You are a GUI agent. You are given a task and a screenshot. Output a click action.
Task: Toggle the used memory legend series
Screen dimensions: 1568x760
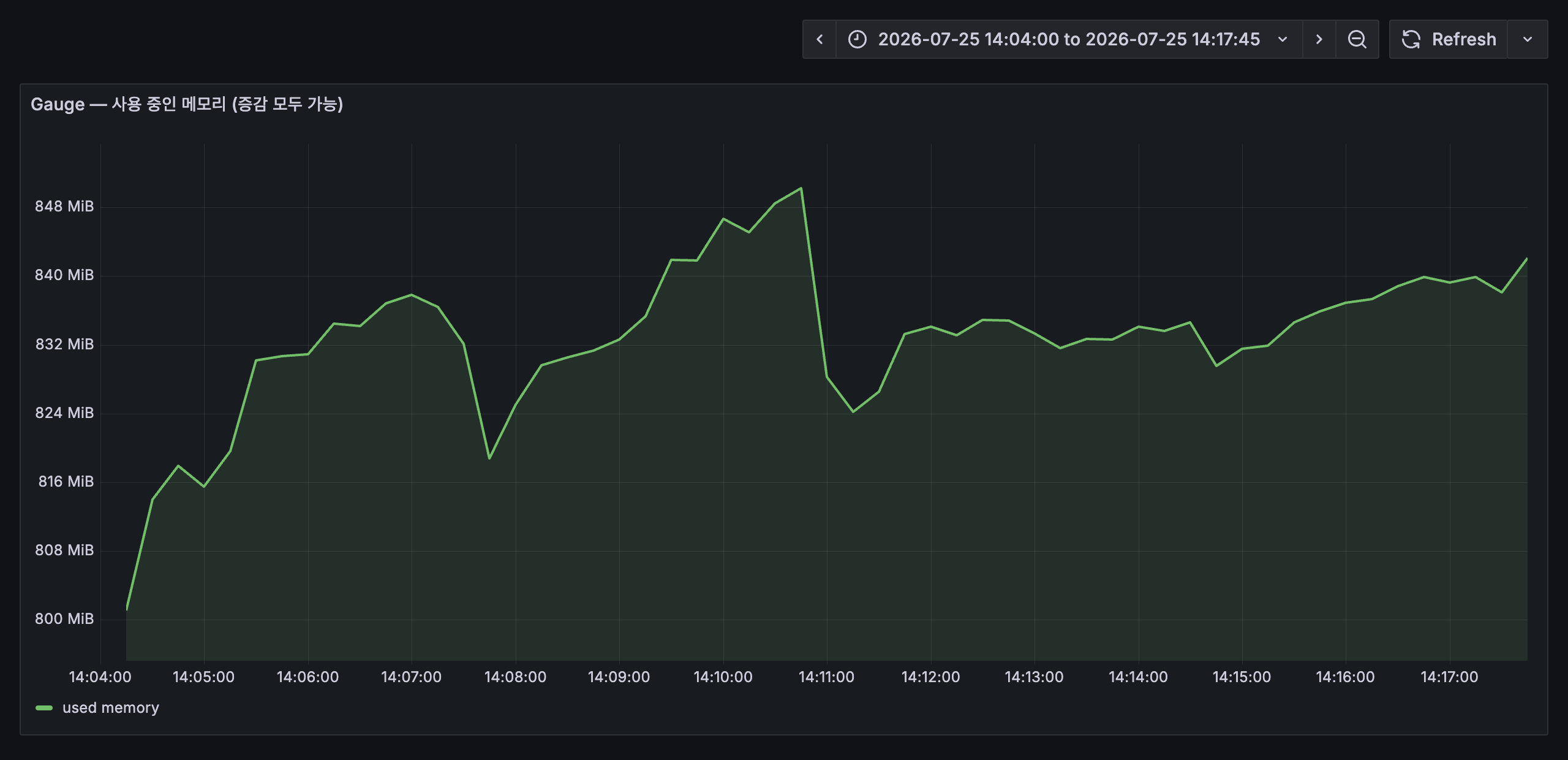pos(111,708)
